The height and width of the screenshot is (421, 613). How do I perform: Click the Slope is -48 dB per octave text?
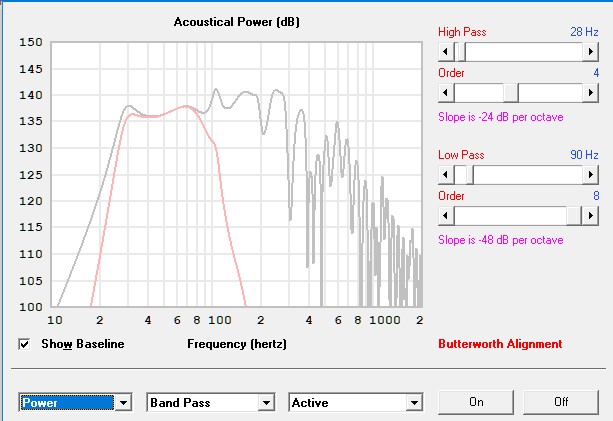(501, 240)
